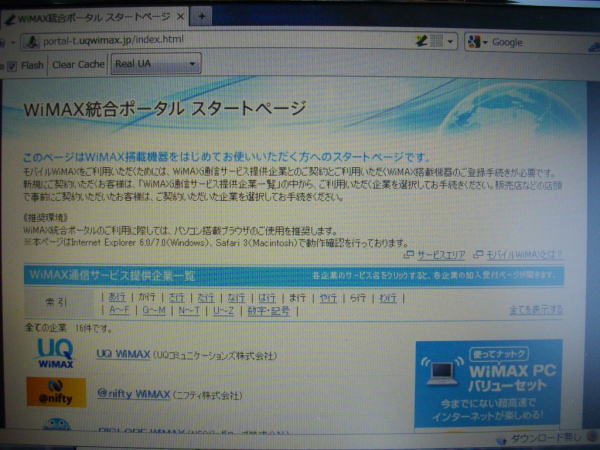Click the 全てを表示する link
Viewport: 600px width, 450px height.
536,310
